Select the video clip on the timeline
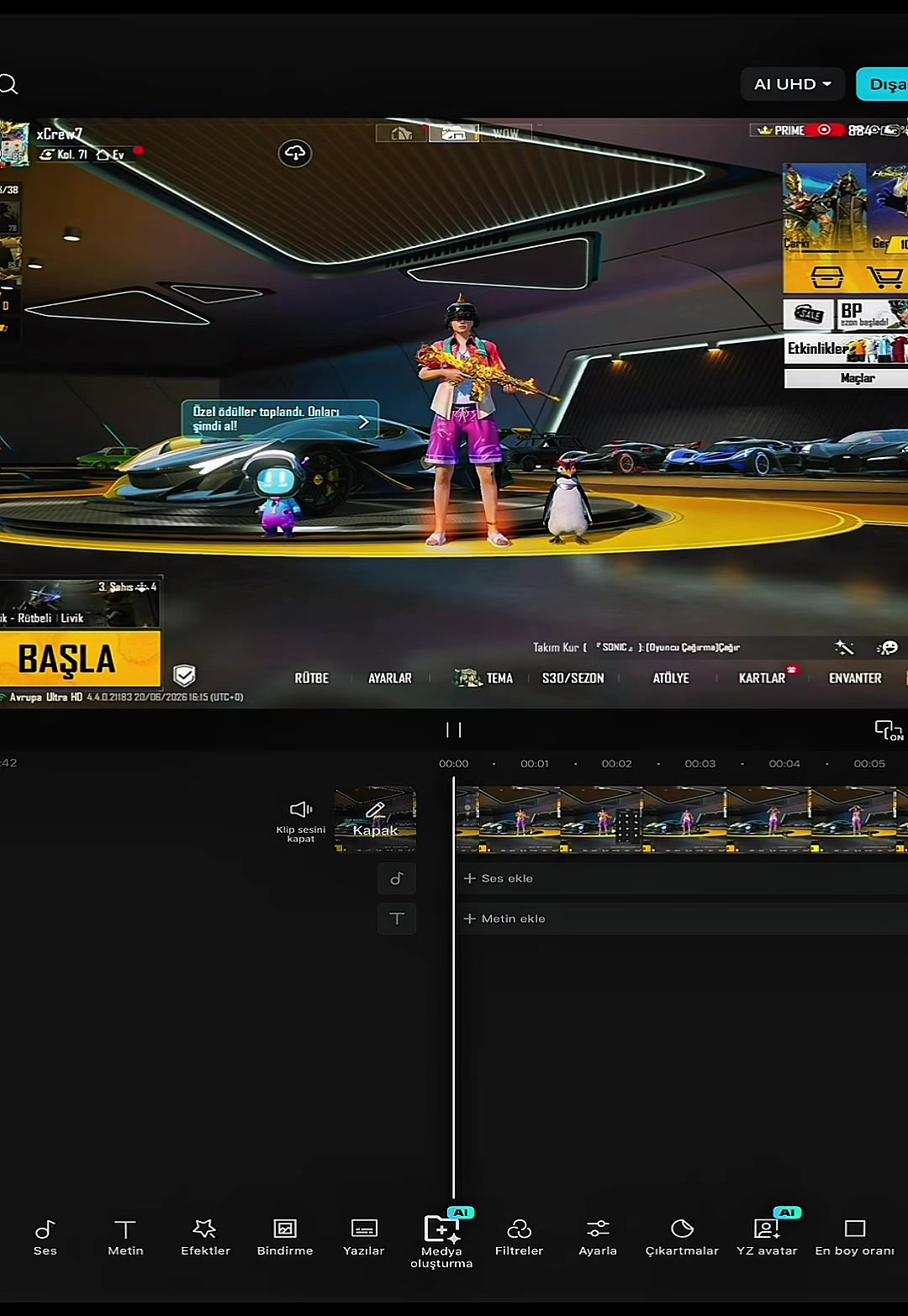This screenshot has height=1316, width=908. click(681, 819)
